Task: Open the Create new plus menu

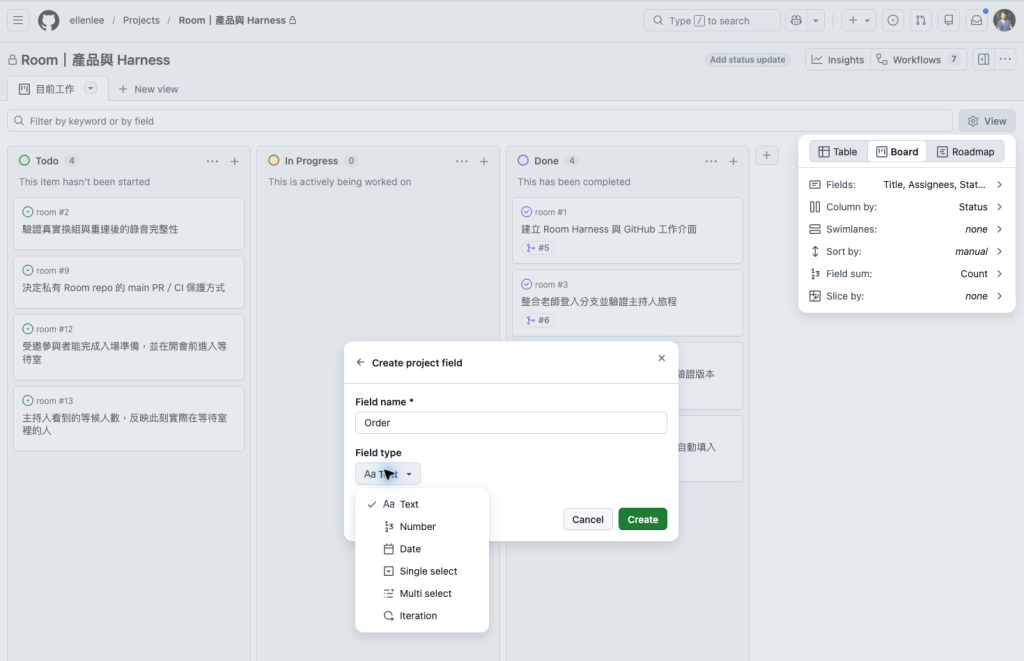Action: tap(859, 20)
